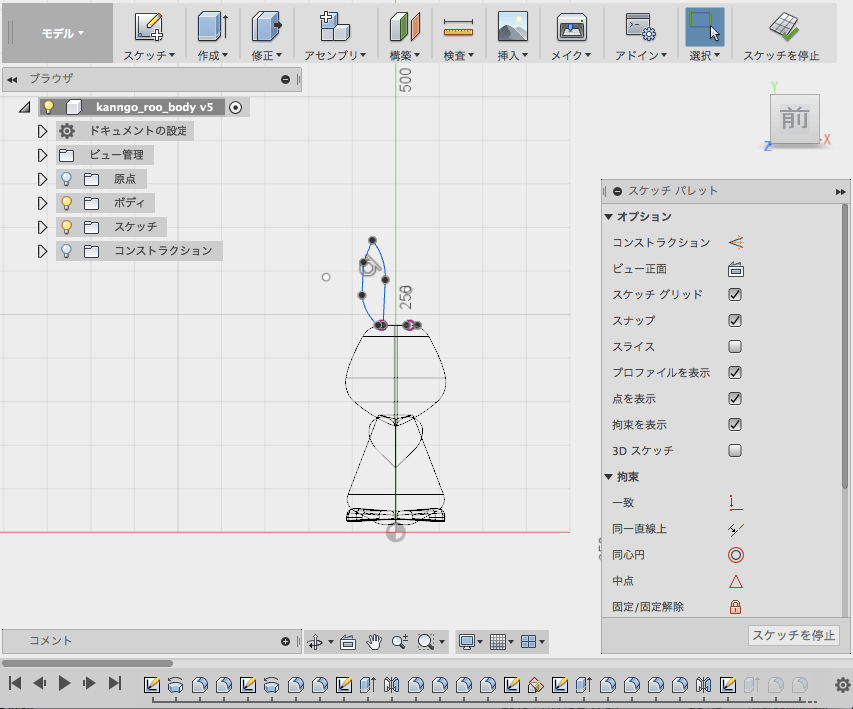The height and width of the screenshot is (709, 853).
Task: Click the zoom tool in navigation bar
Action: coord(399,642)
